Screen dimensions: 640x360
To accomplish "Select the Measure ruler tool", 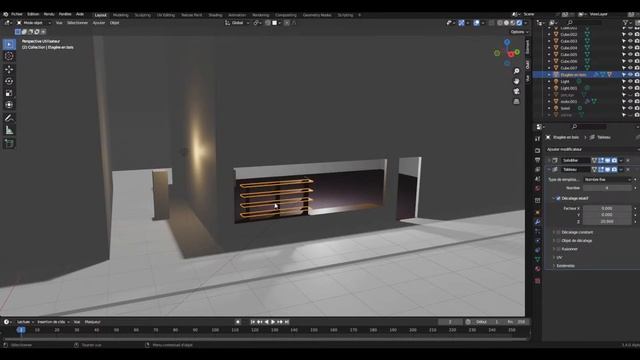I will [x=9, y=131].
